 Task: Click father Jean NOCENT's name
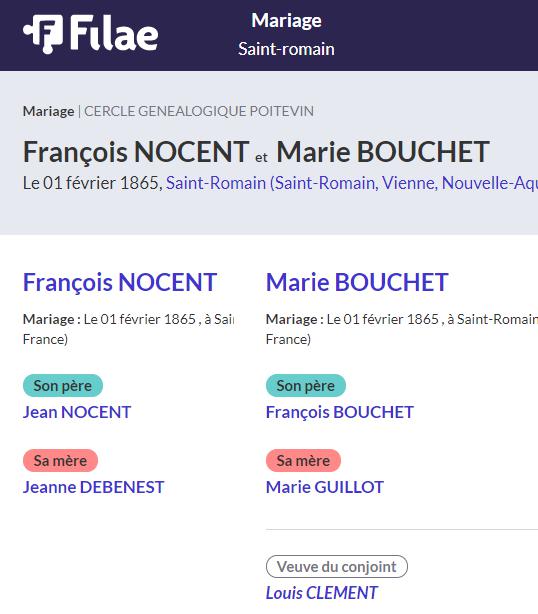(77, 412)
